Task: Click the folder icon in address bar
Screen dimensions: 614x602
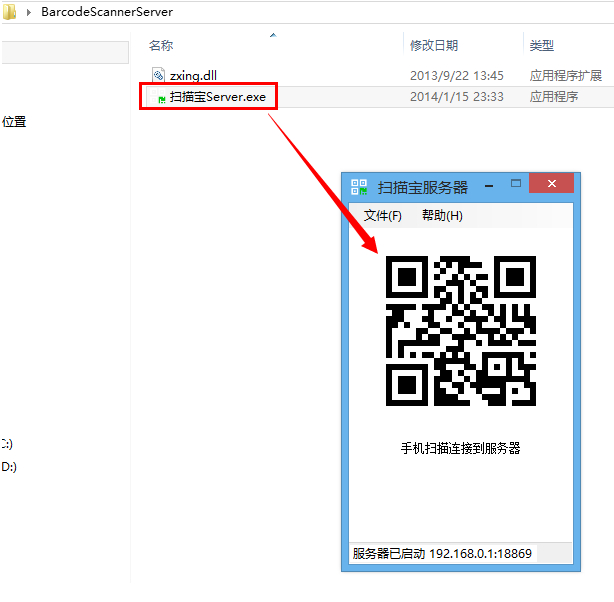Action: point(9,11)
